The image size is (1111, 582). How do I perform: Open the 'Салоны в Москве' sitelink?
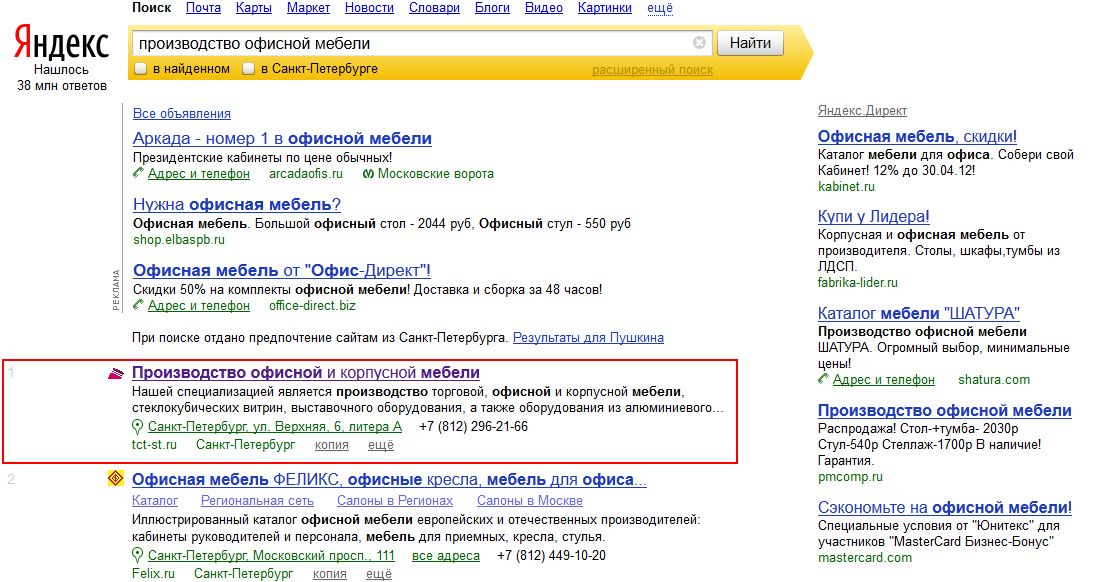click(x=529, y=500)
